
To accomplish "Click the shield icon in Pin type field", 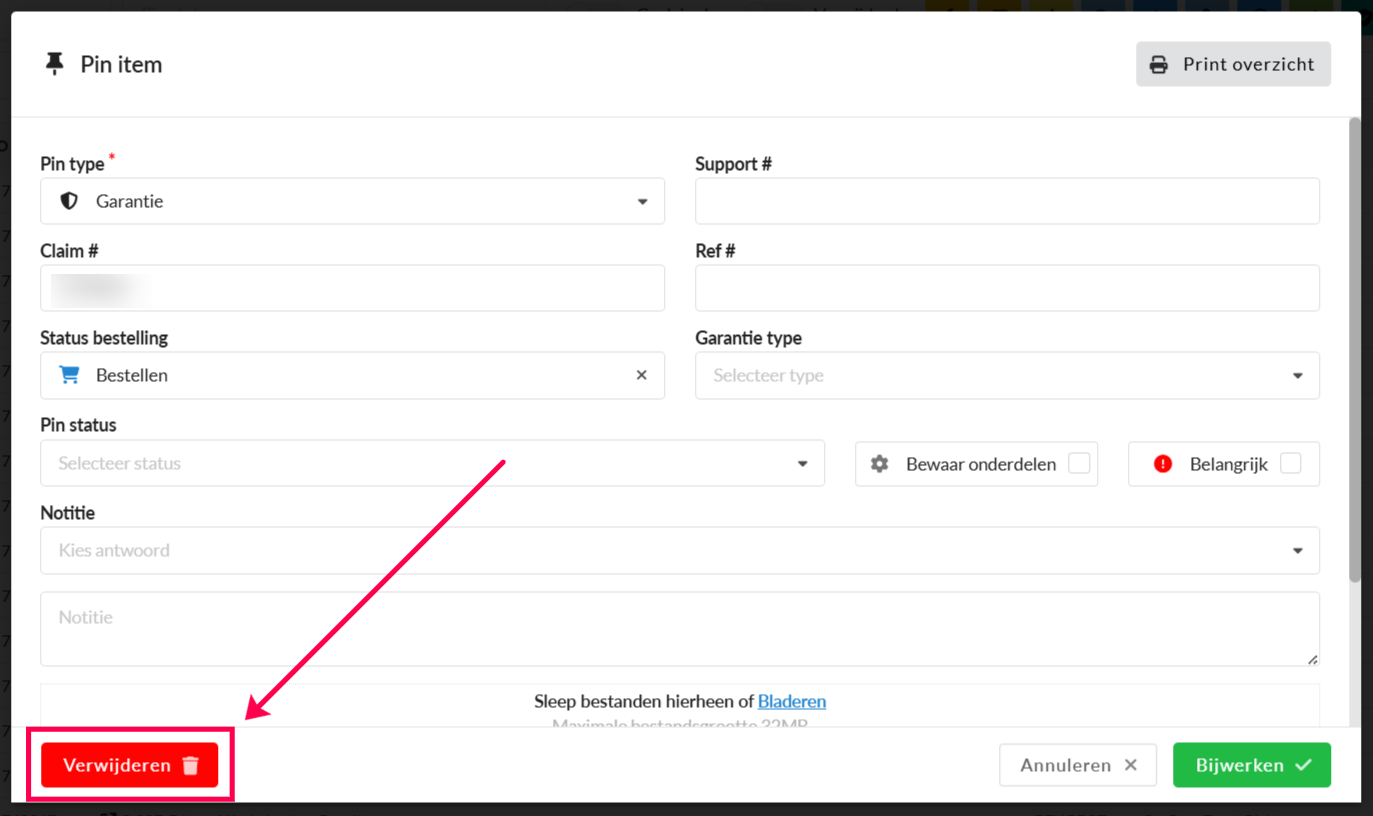I will (69, 201).
